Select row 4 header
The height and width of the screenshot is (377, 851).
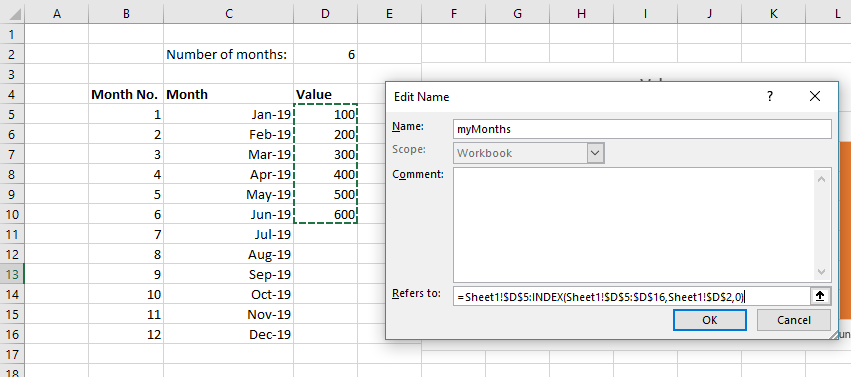[x=12, y=94]
